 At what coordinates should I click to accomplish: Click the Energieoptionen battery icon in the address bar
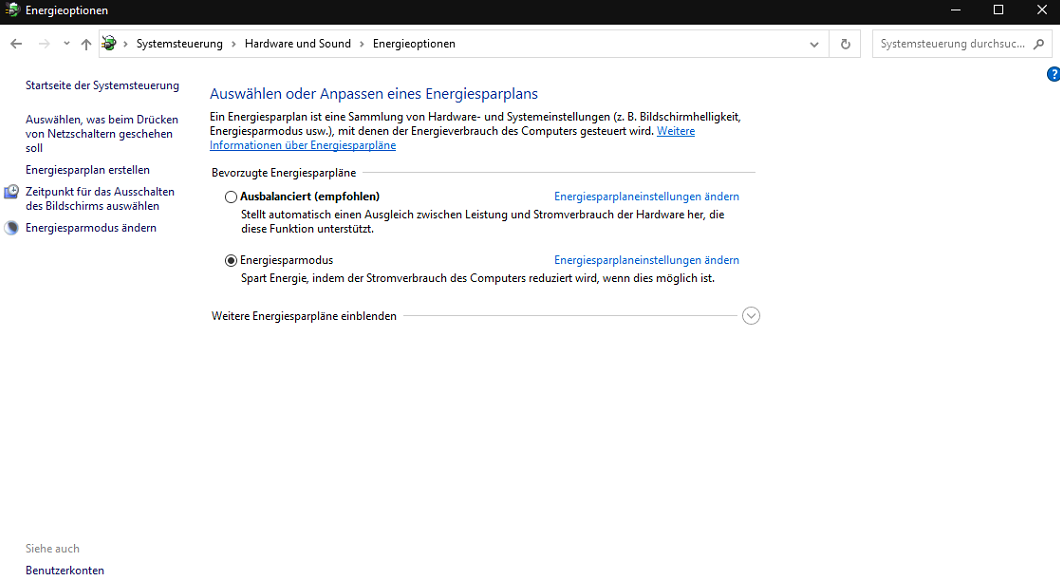pyautogui.click(x=108, y=44)
